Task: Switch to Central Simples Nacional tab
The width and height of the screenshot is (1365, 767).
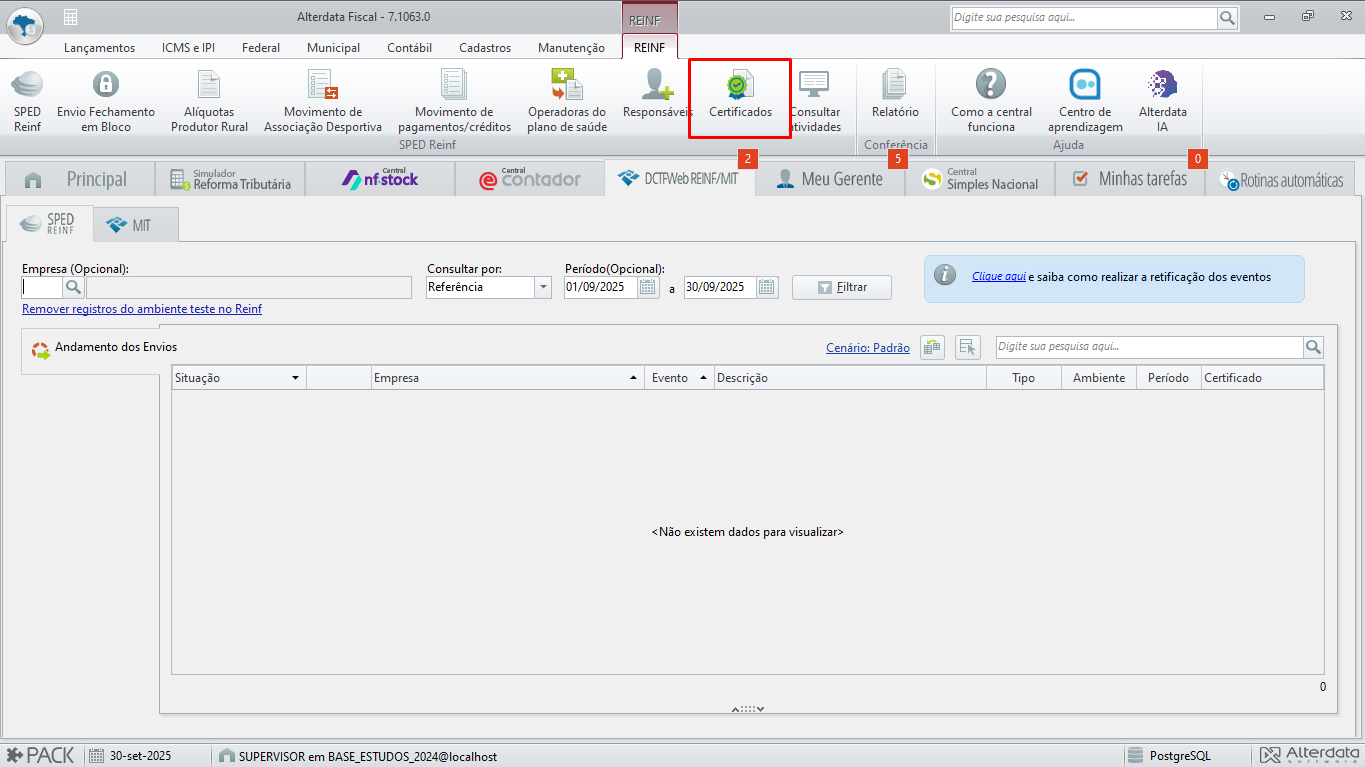Action: coord(980,179)
